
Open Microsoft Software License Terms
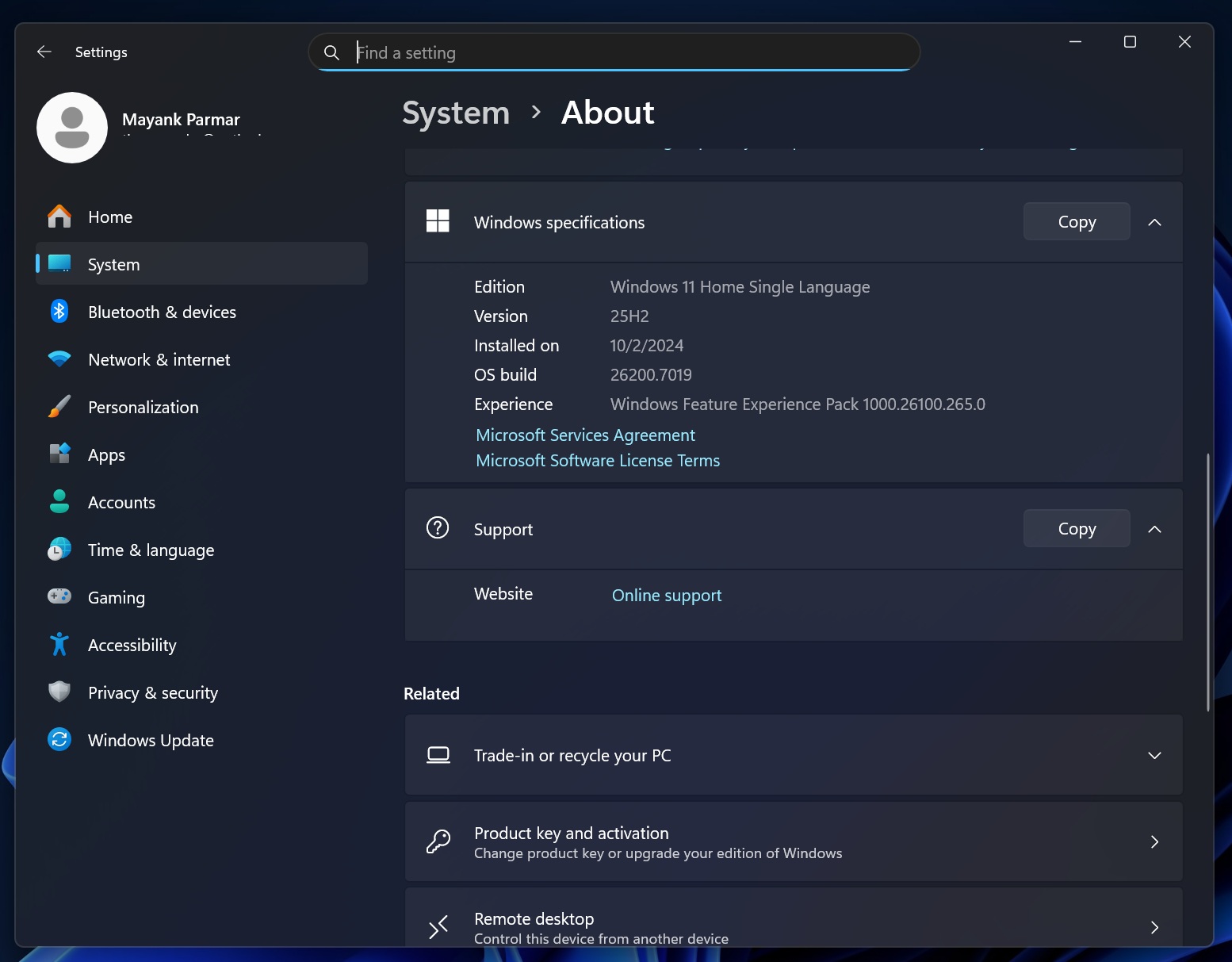click(x=597, y=460)
